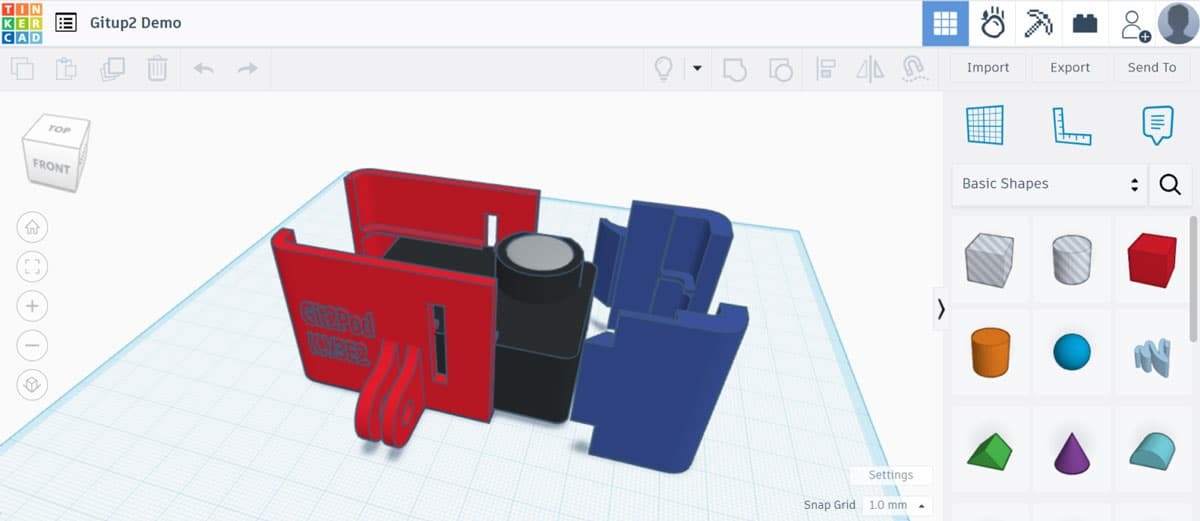Click the Home view button
1200x521 pixels.
(x=32, y=227)
